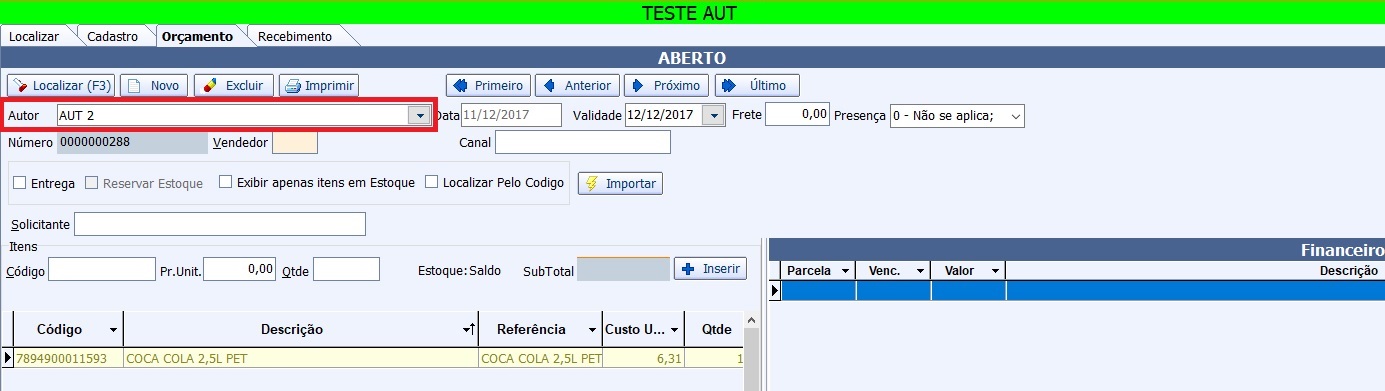Open the Validade date picker
This screenshot has width=1385, height=391.
pos(713,116)
